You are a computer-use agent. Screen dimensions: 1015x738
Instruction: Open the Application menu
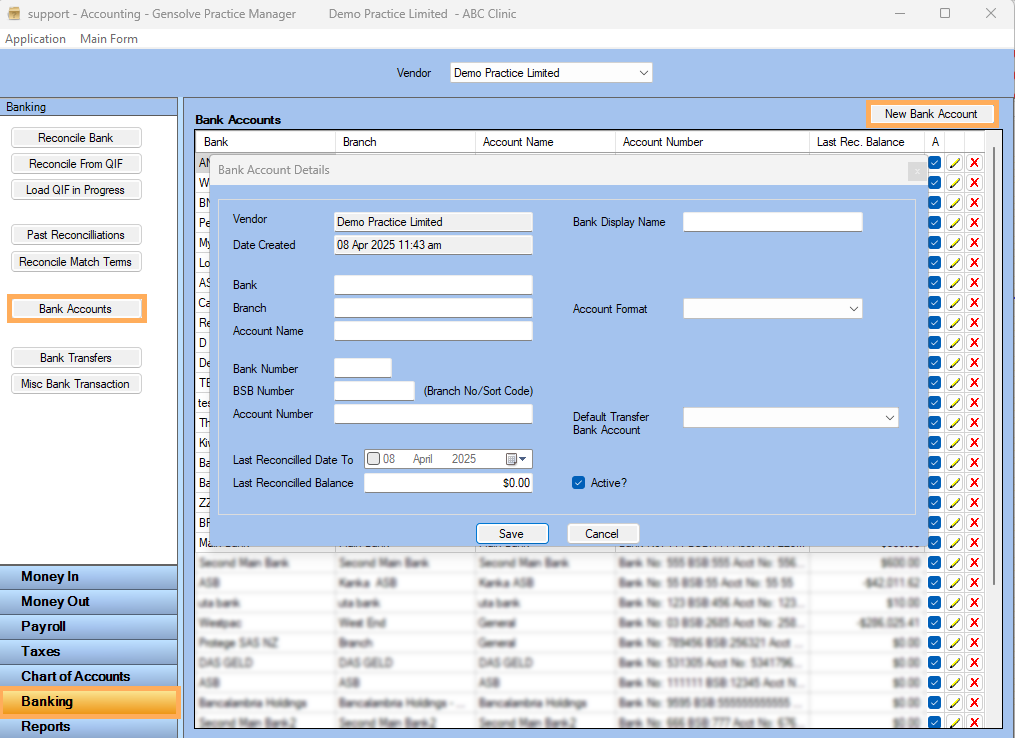[36, 39]
